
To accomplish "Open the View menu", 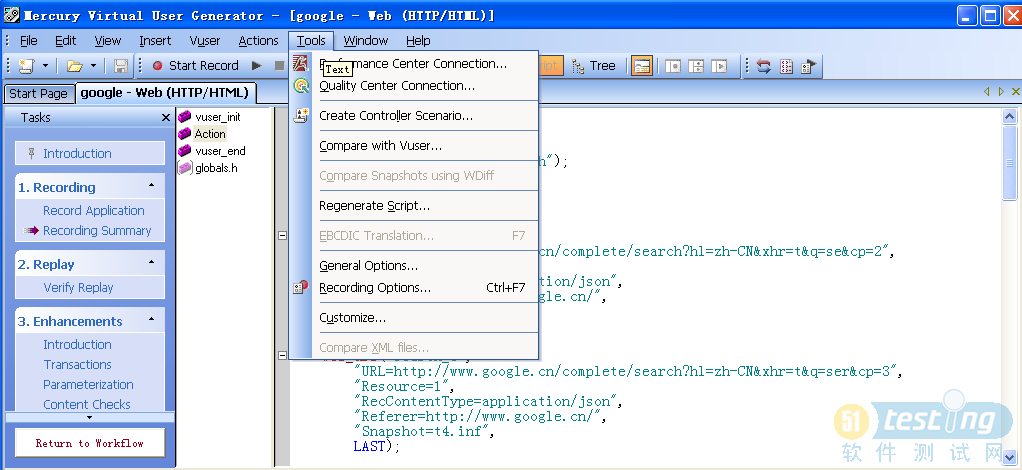I will click(x=108, y=40).
